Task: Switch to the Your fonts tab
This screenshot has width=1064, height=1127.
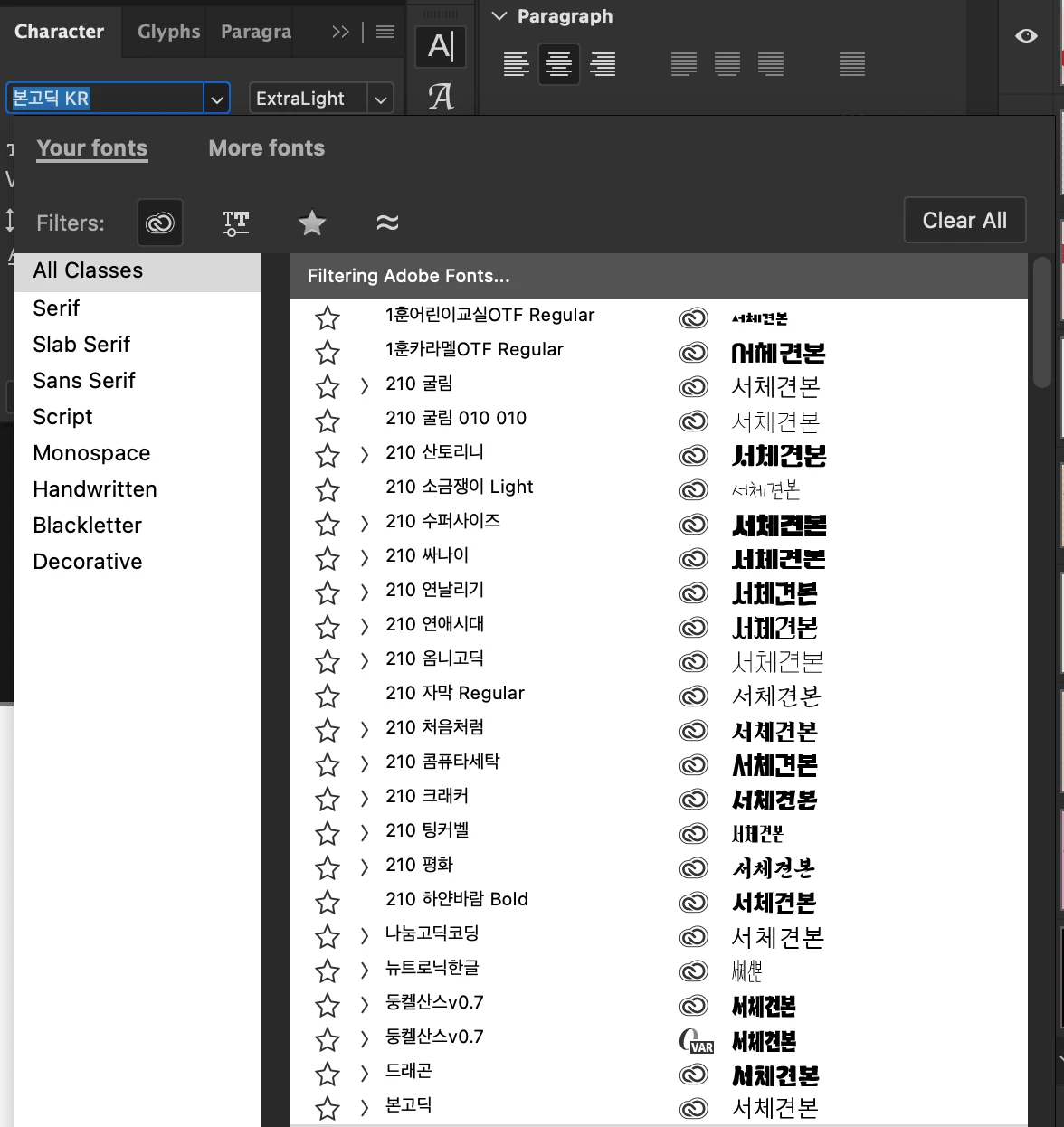Action: coord(92,148)
